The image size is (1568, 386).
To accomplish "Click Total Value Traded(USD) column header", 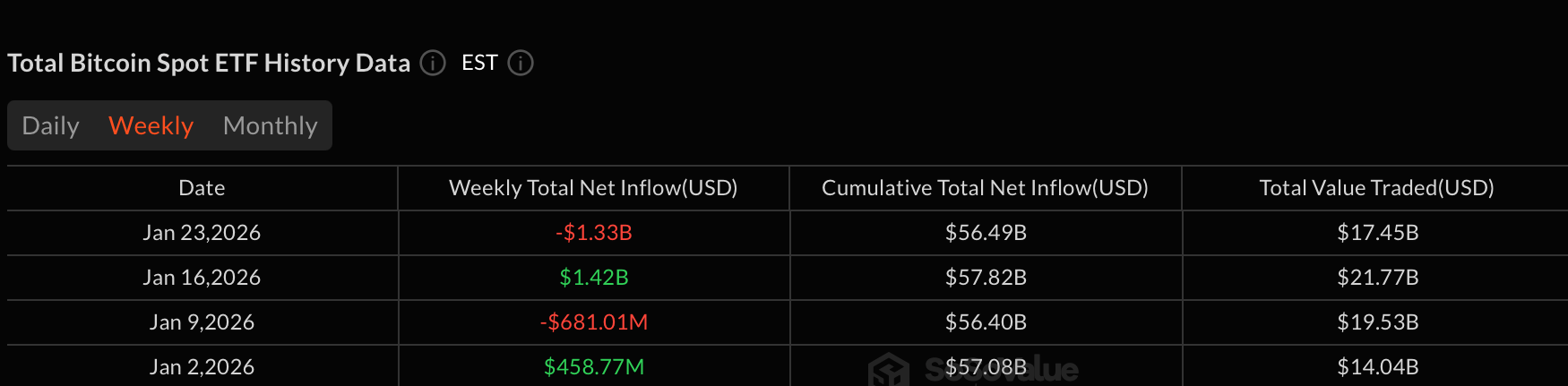I will (1376, 188).
